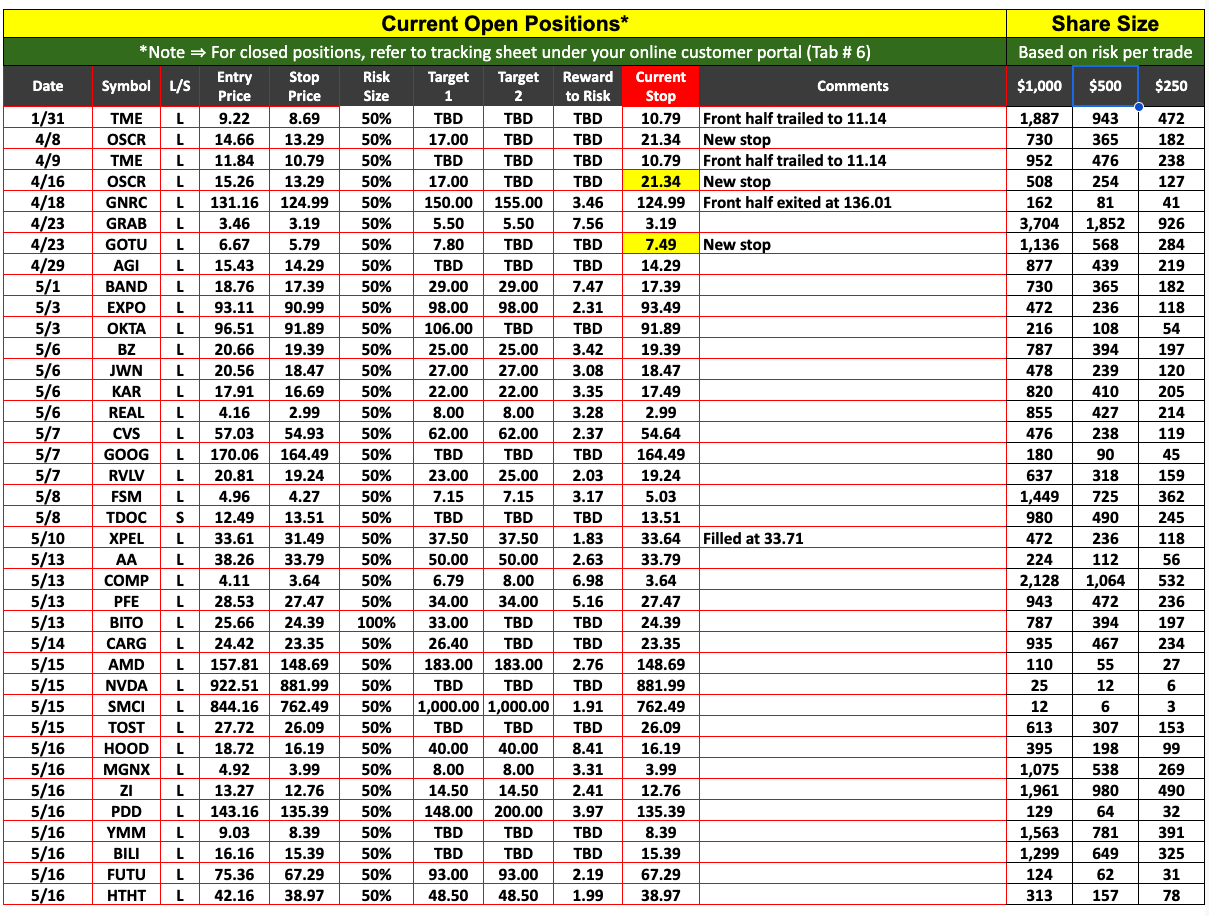Click the Comments column header
Viewport: 1209px width, 916px height.
852,86
